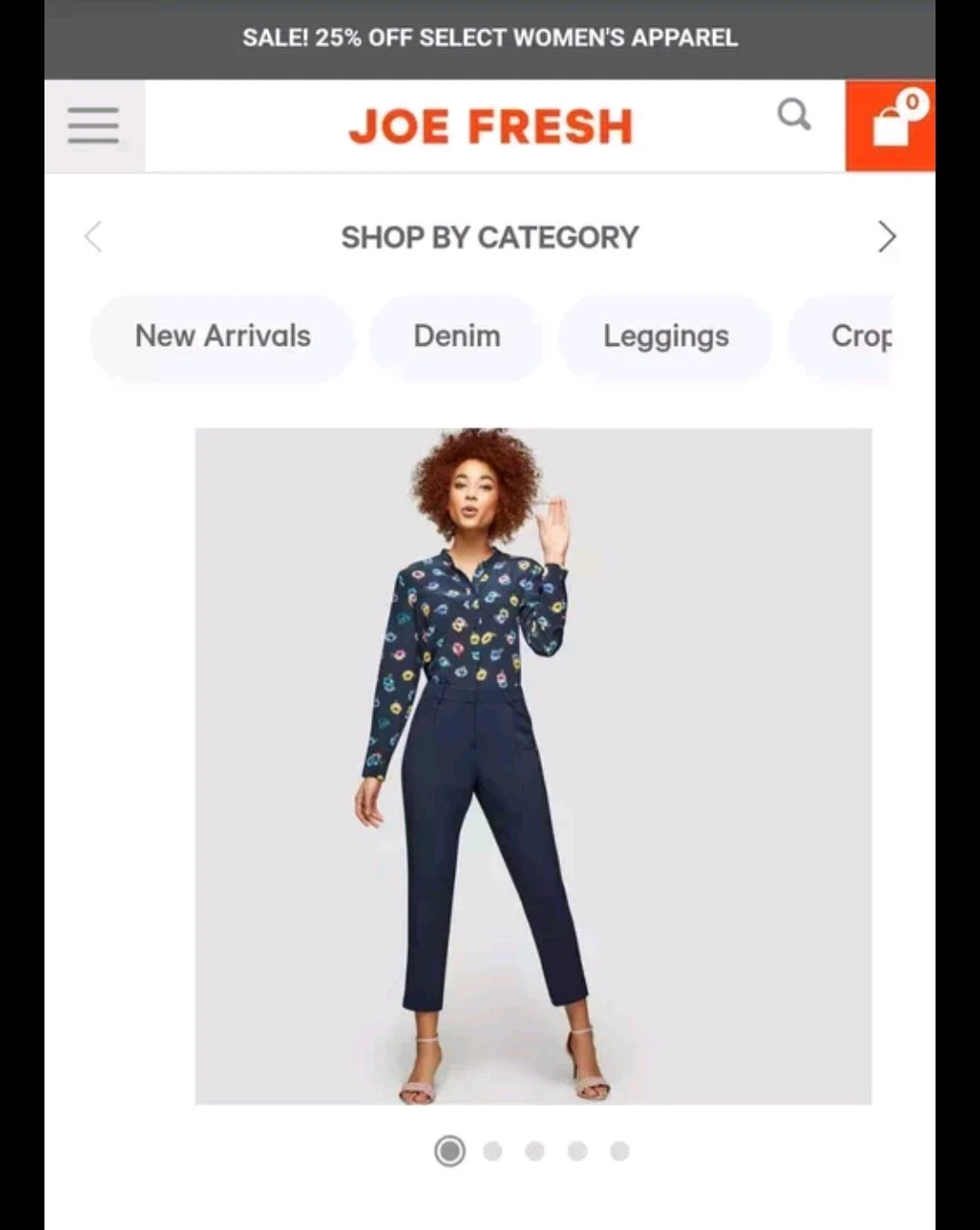This screenshot has width=980, height=1230.
Task: Select the Denim category pill
Action: 456,337
